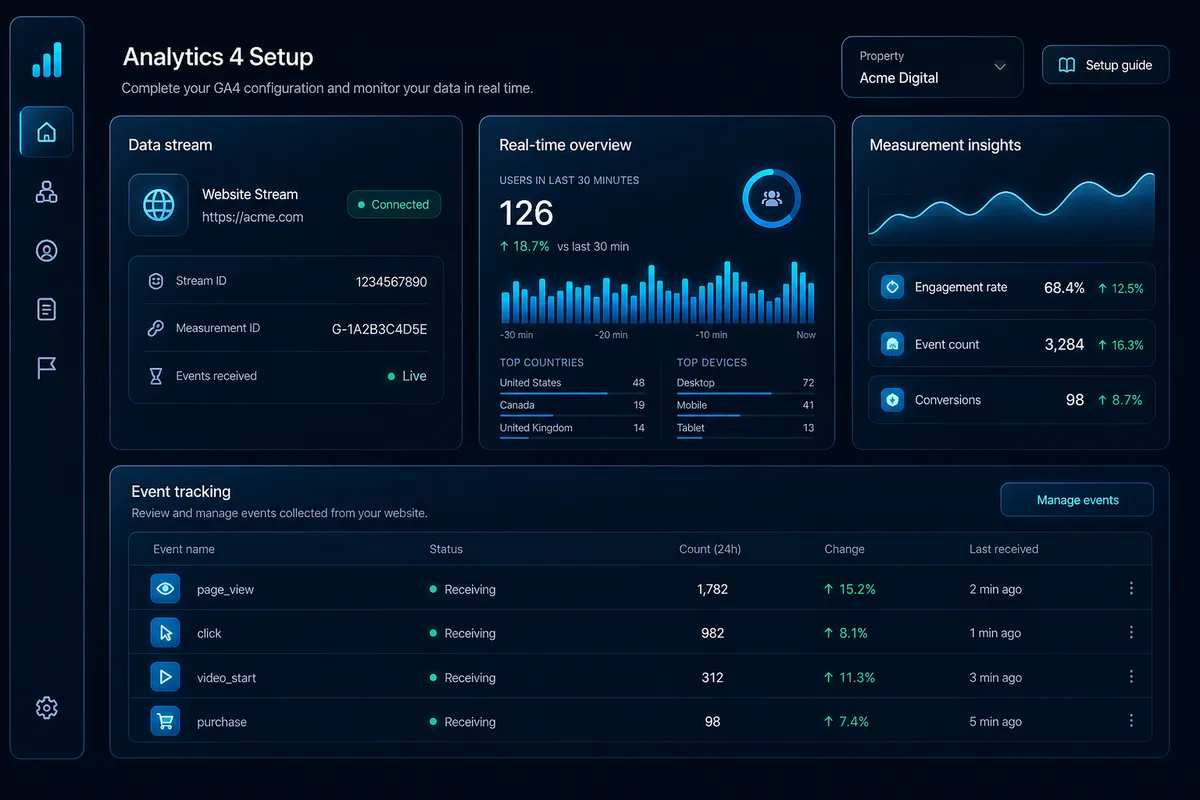This screenshot has height=800, width=1200.
Task: Click the bar chart logo icon
Action: tap(47, 59)
